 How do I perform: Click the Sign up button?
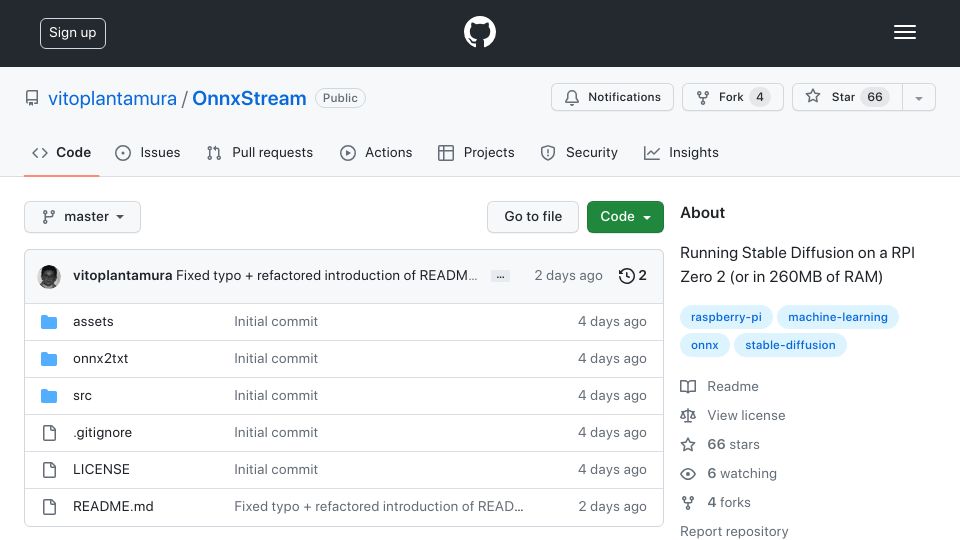coord(73,33)
